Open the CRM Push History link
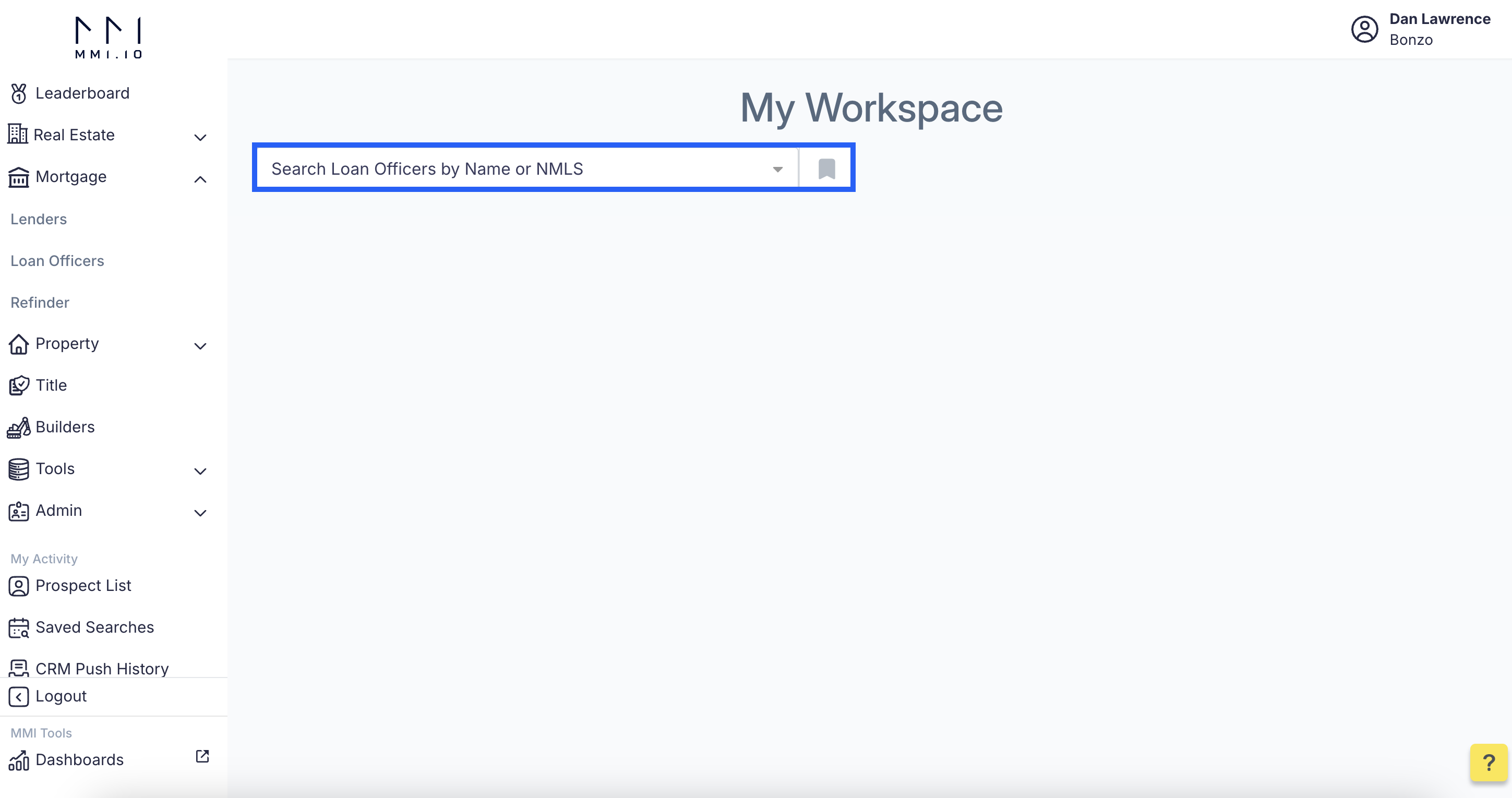This screenshot has height=798, width=1512. click(x=102, y=668)
